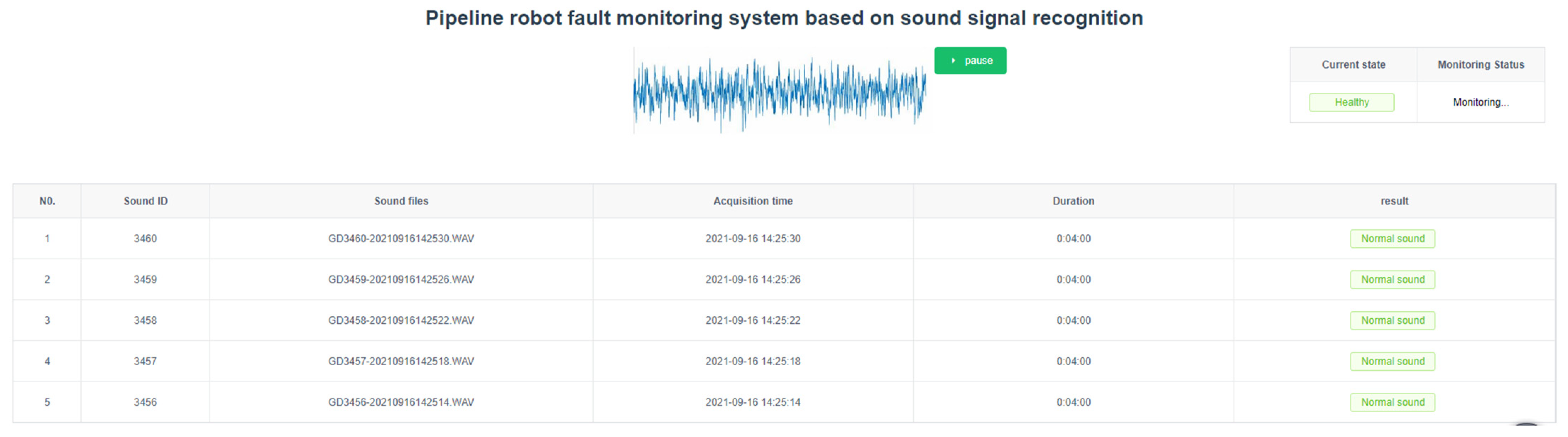This screenshot has width=1568, height=437.
Task: Click Normal sound tag for ID 3456
Action: click(1392, 402)
